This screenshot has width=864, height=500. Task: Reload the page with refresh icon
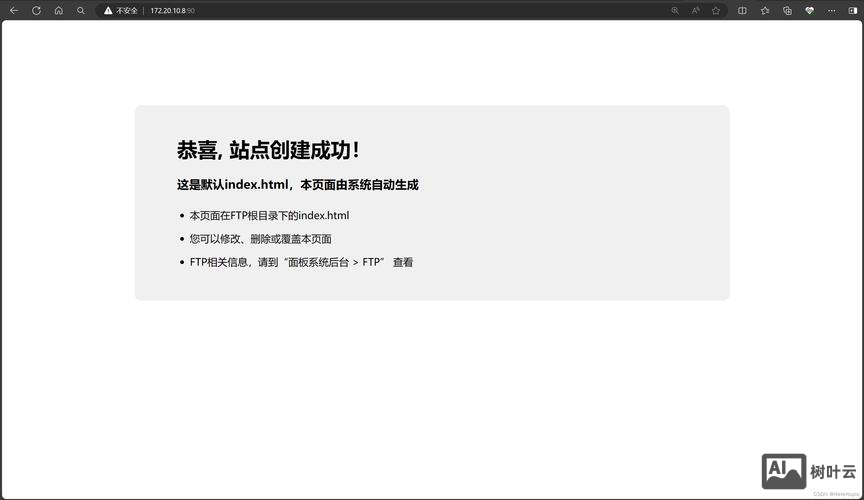[x=36, y=10]
